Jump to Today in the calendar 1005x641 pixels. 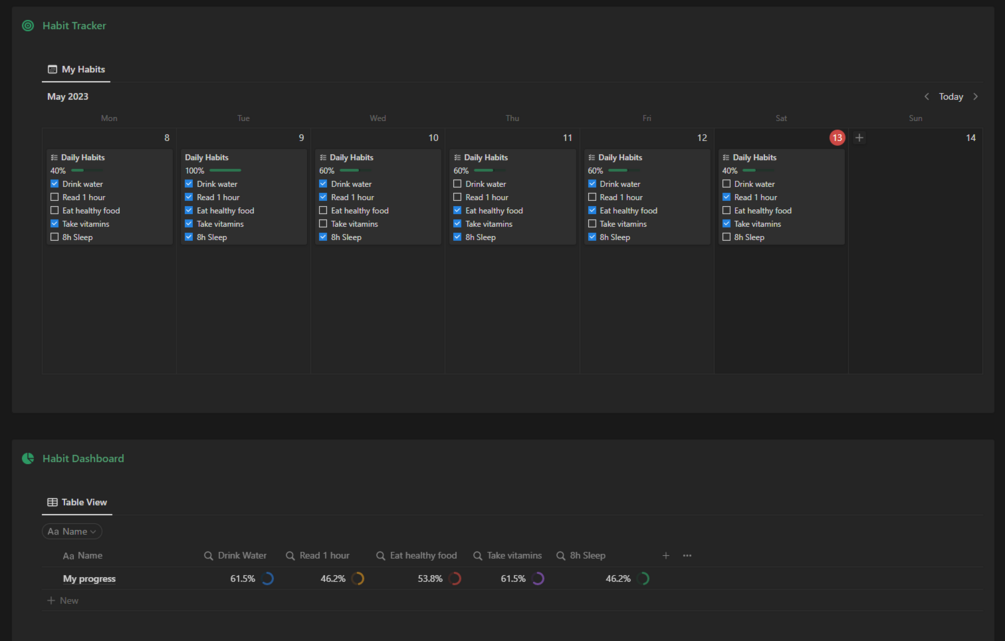click(951, 97)
